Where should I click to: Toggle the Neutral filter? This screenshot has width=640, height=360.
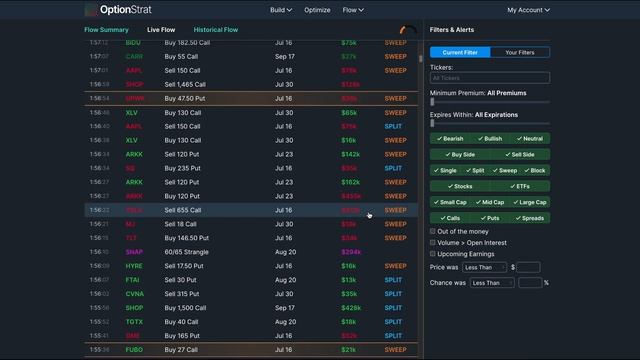pyautogui.click(x=529, y=139)
